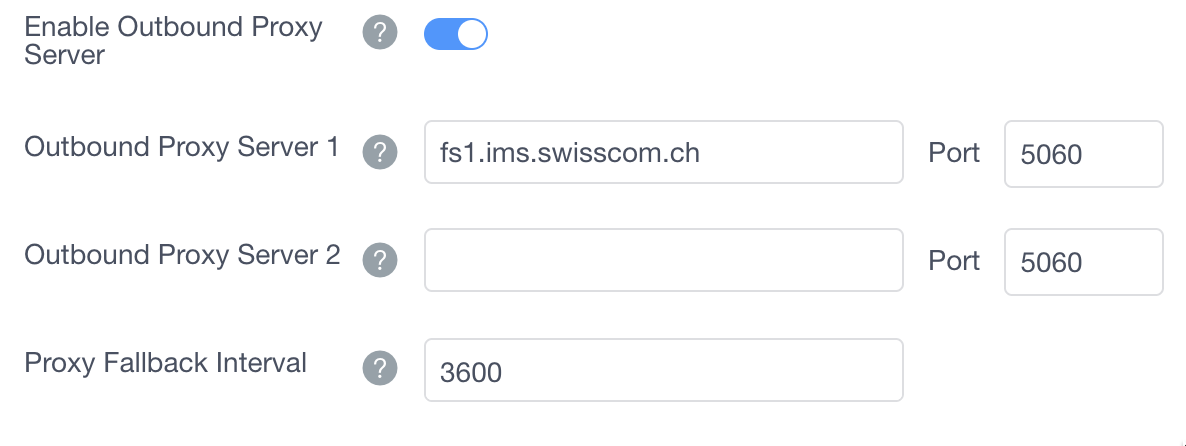Open help tooltip for Outbound Proxy Server 1
Image resolution: width=1186 pixels, height=446 pixels.
point(380,153)
